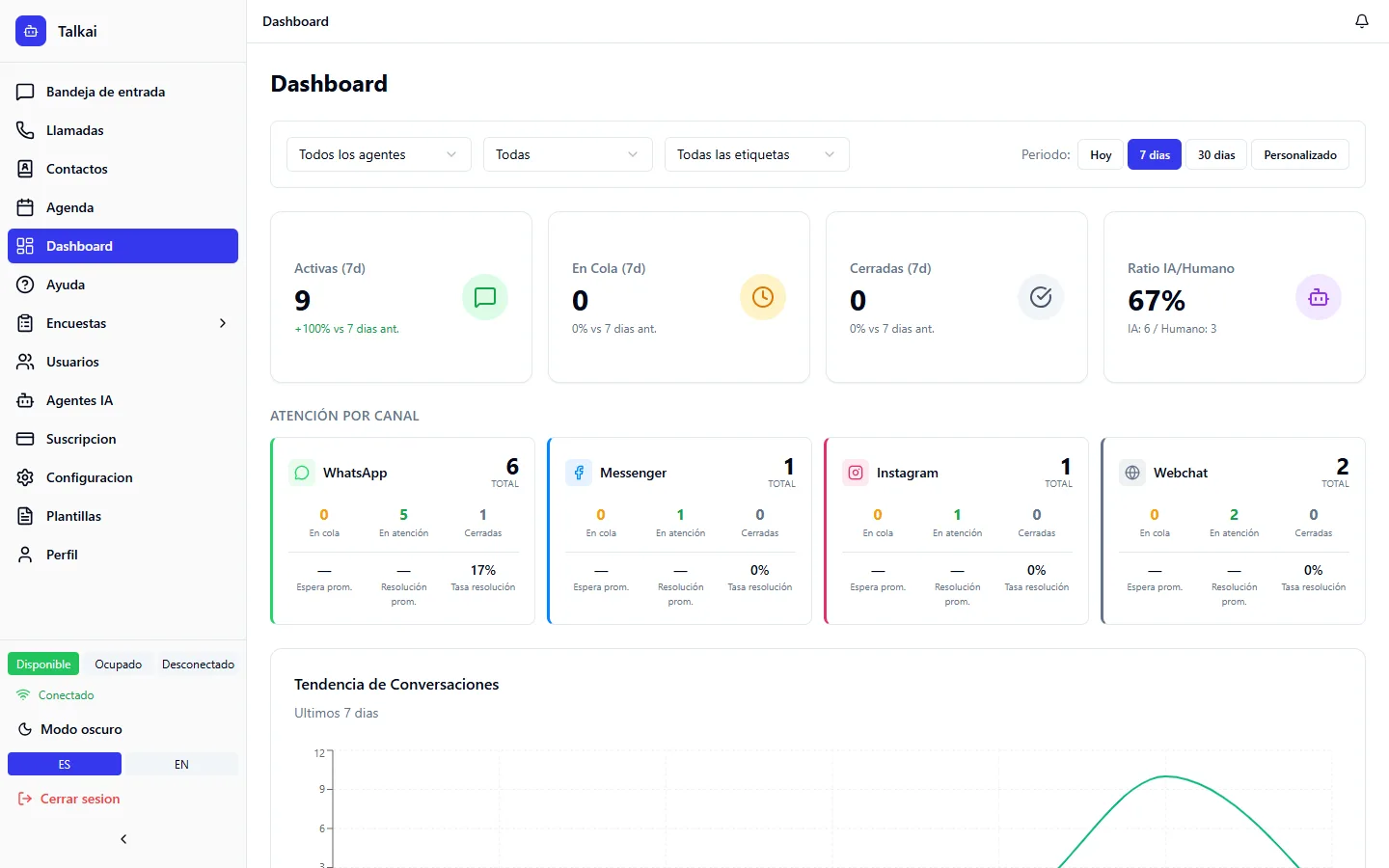Toggle Modo oscuro
Image resolution: width=1389 pixels, height=868 pixels.
pos(123,729)
